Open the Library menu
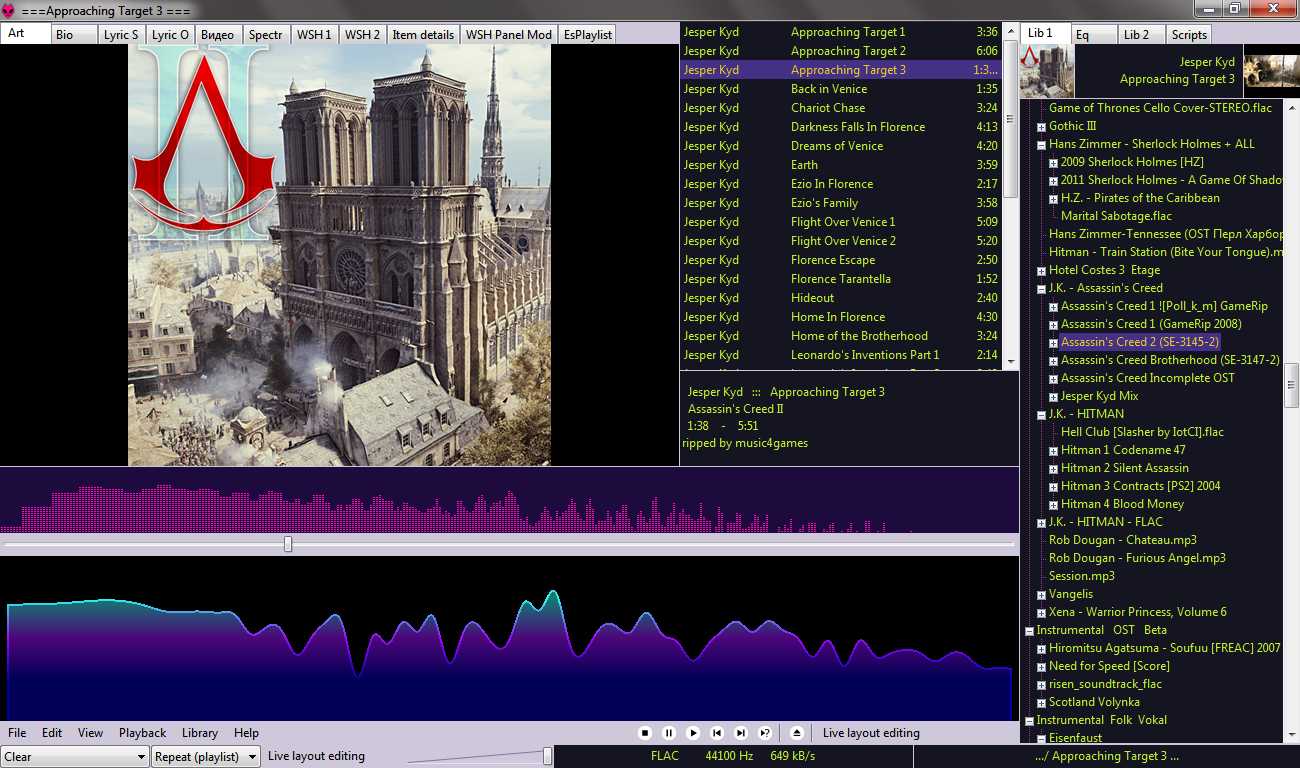The width and height of the screenshot is (1300, 768). point(200,733)
